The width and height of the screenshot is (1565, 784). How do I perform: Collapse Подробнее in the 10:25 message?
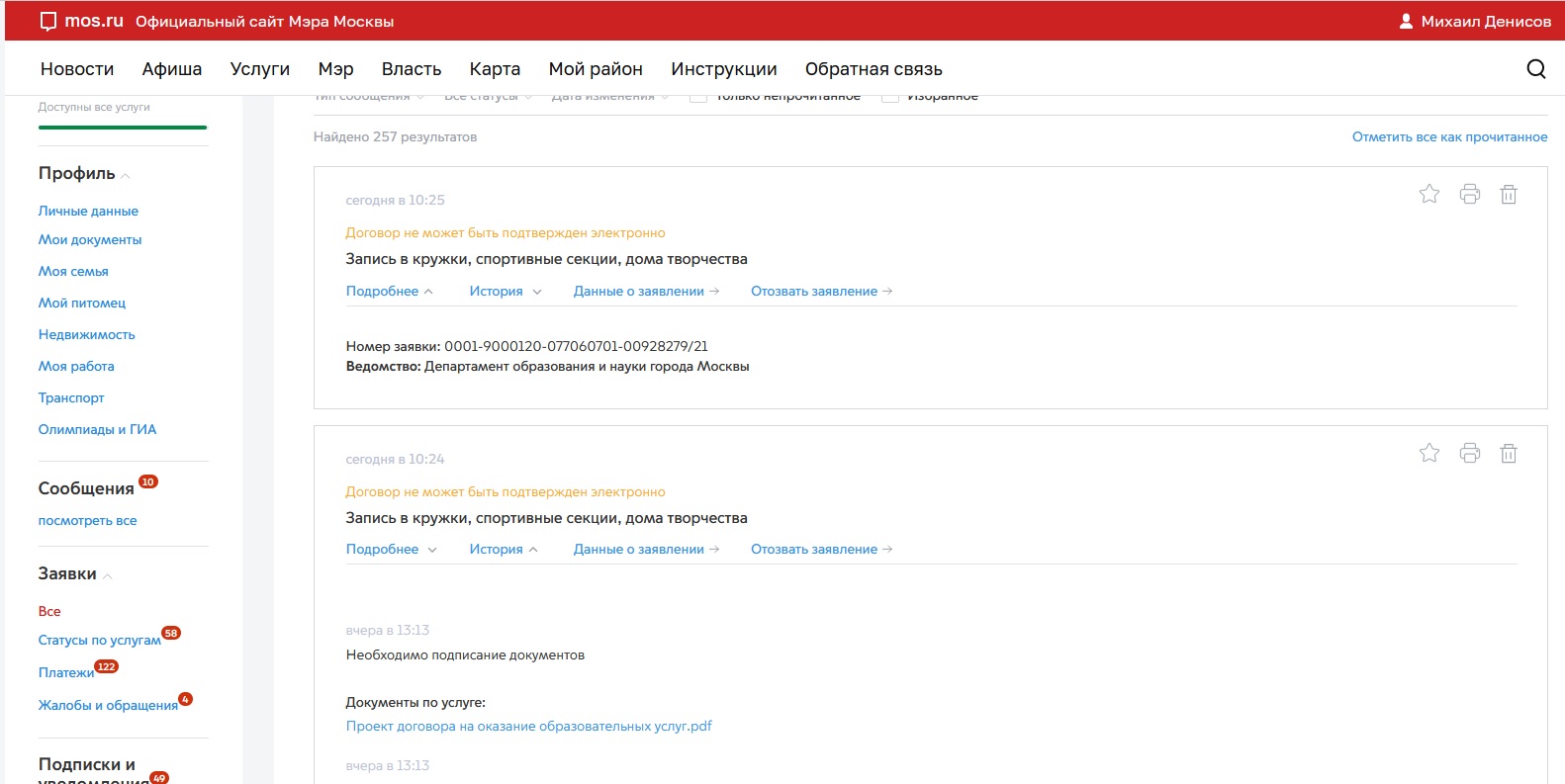click(389, 292)
